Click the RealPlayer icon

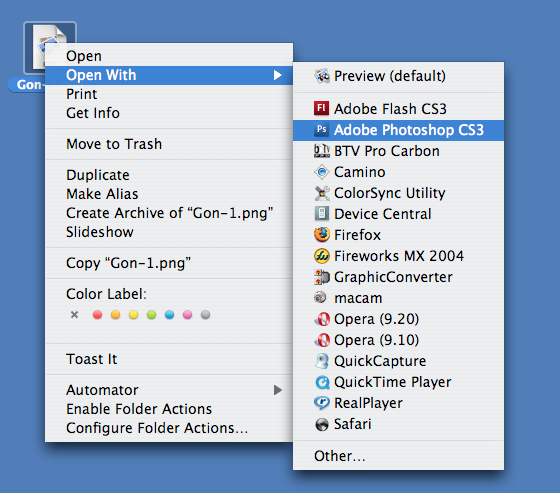322,403
